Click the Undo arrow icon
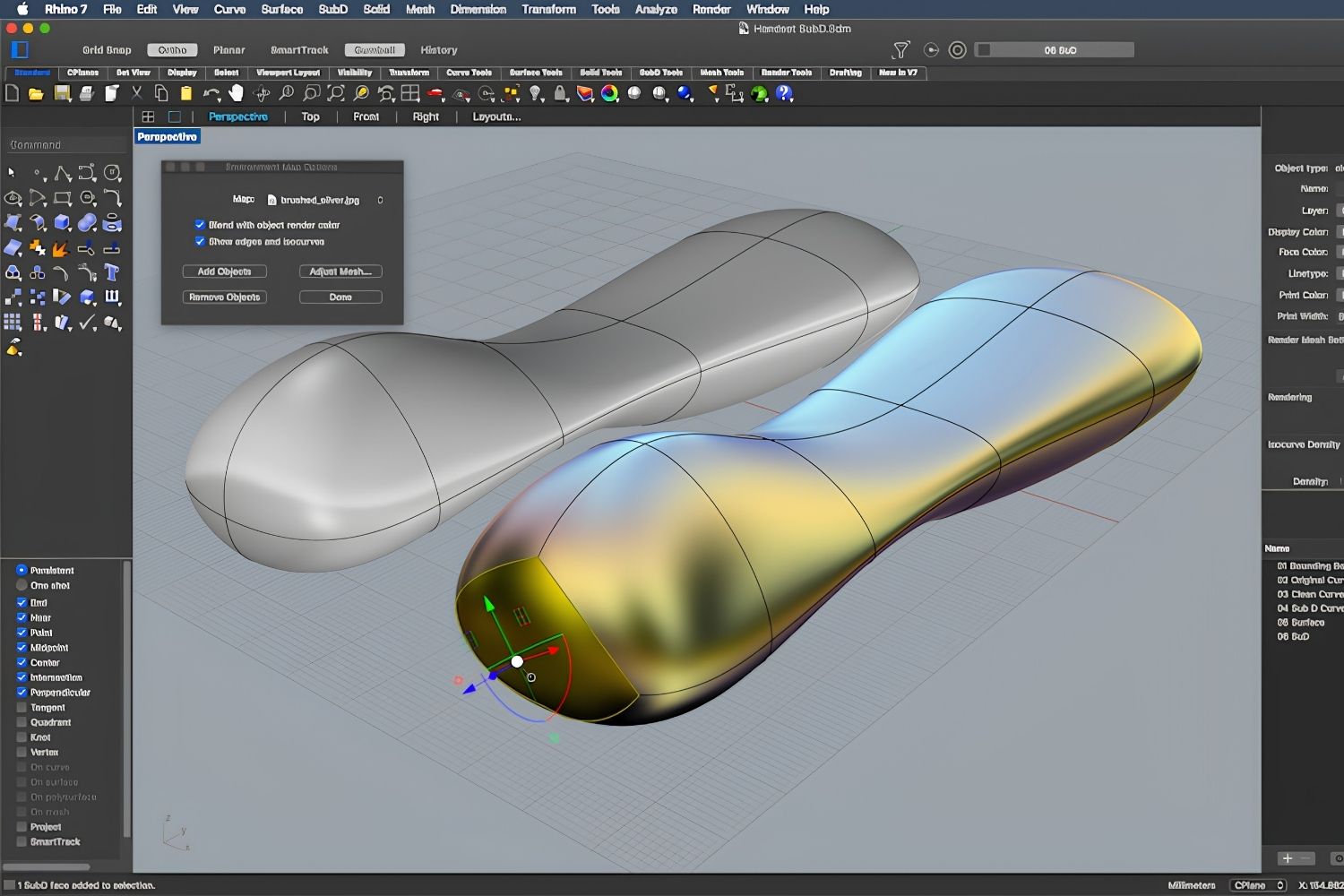Image resolution: width=1344 pixels, height=896 pixels. coord(211,93)
